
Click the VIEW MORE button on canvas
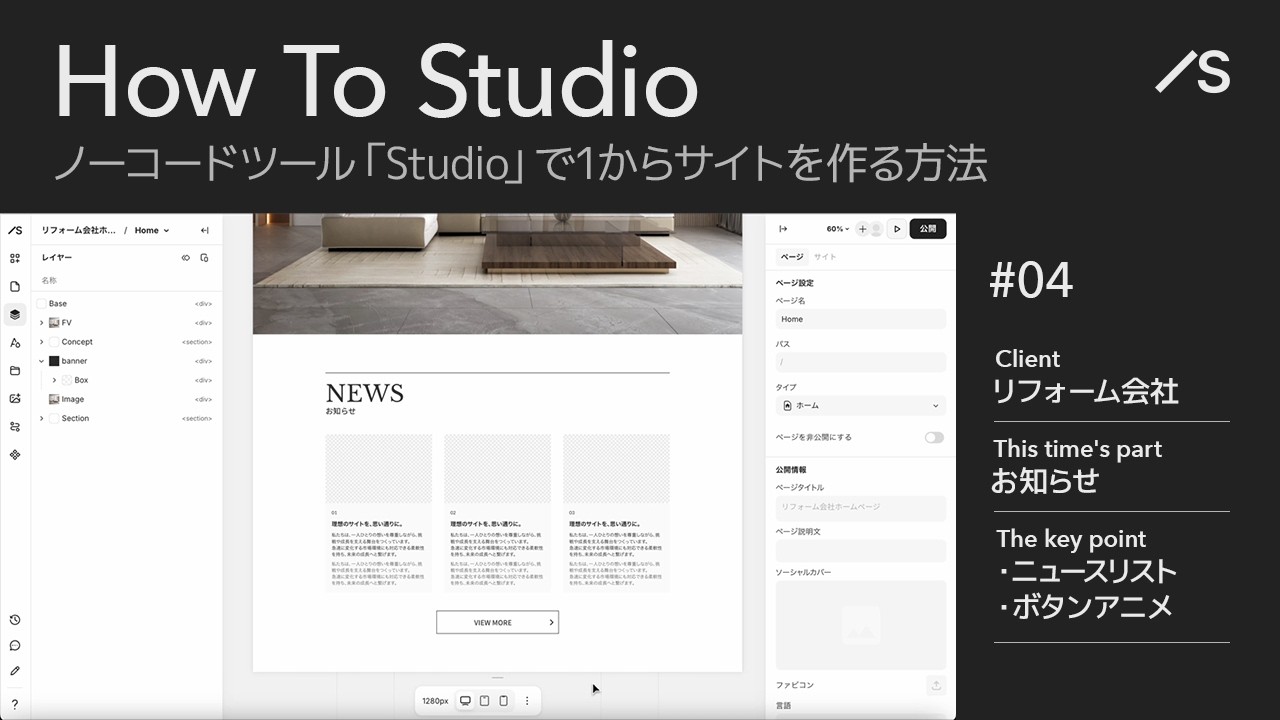[x=497, y=622]
